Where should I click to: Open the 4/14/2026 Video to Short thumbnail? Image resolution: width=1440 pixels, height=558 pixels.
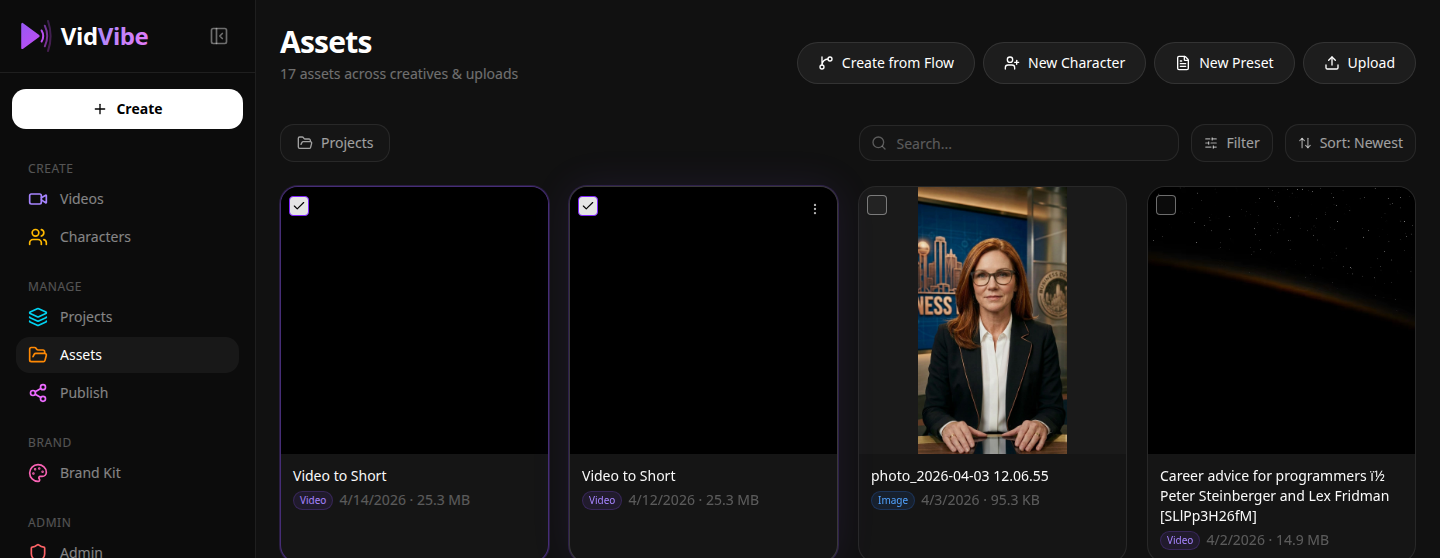[x=414, y=320]
